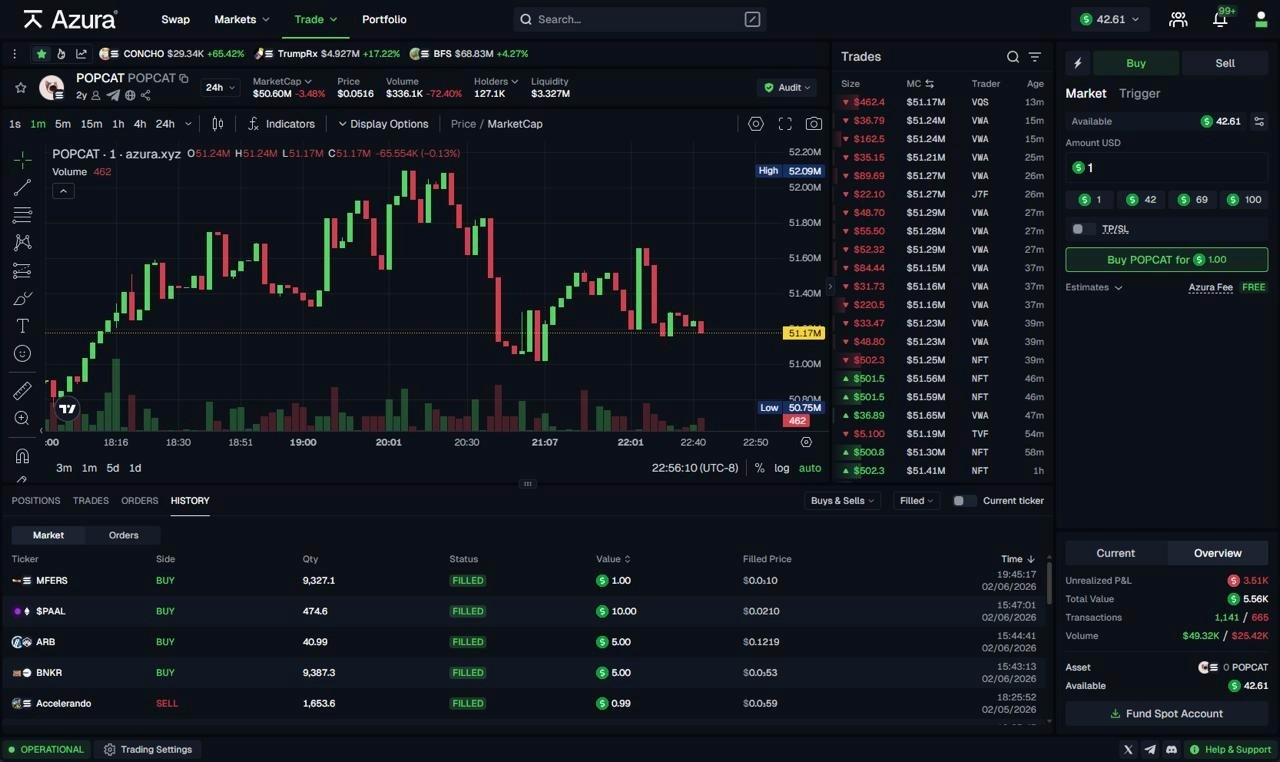This screenshot has width=1280, height=762.
Task: Select the crosshair cursor tool
Action: coord(22,160)
